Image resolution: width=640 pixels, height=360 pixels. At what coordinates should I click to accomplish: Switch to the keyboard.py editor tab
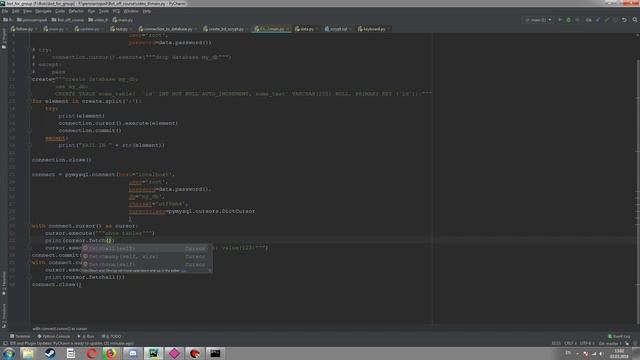point(373,29)
